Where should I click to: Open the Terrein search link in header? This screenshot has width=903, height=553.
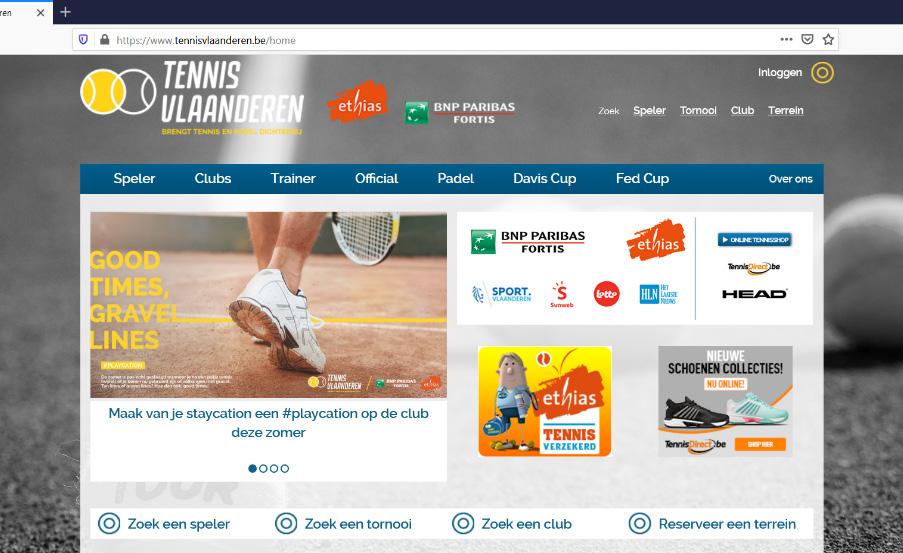pos(786,110)
